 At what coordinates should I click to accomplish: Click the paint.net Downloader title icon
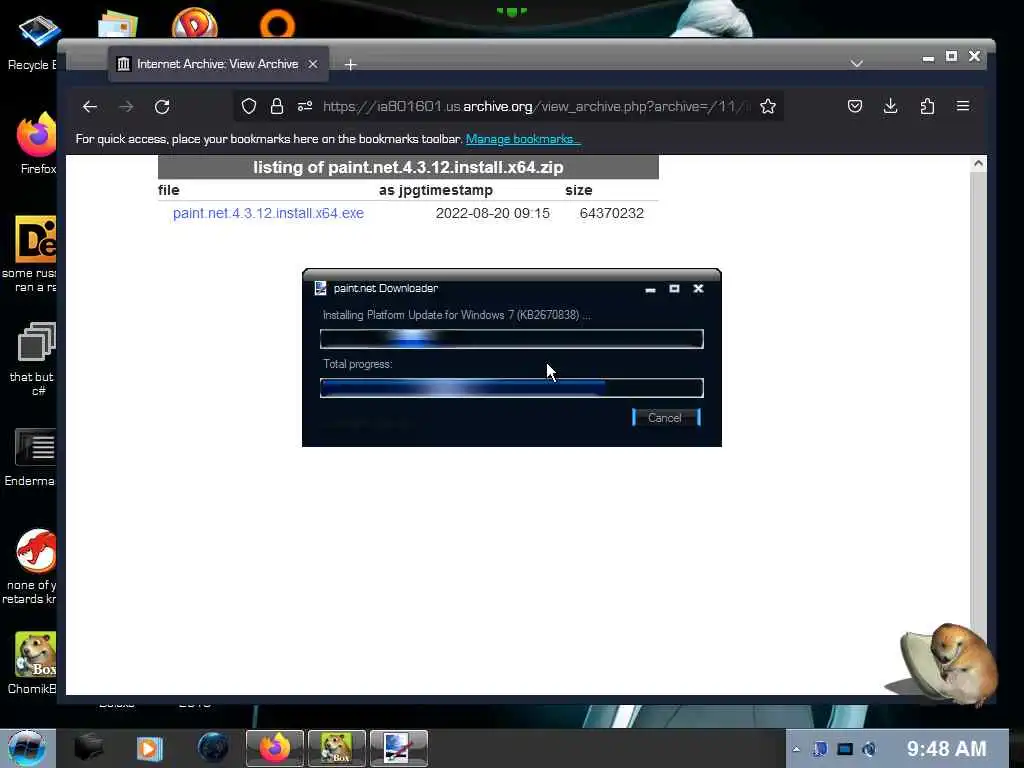tap(320, 288)
